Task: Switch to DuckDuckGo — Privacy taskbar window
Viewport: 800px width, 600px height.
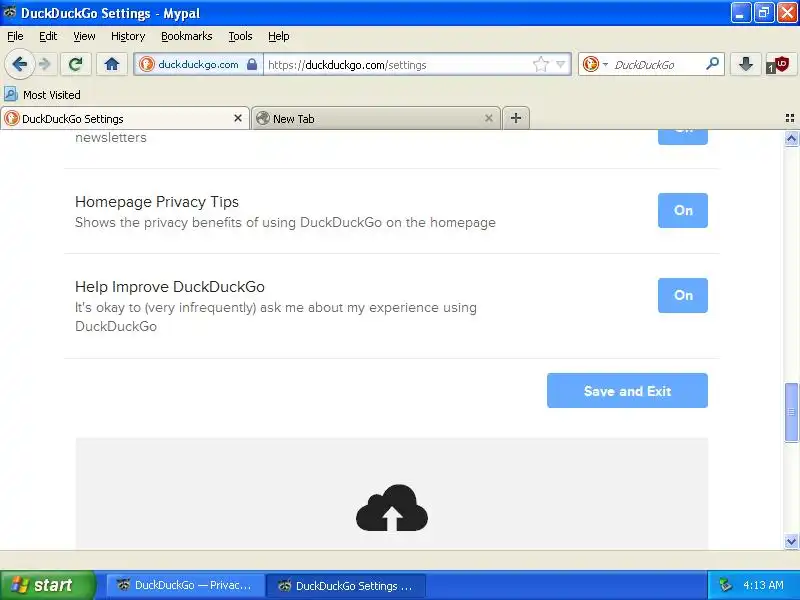Action: pos(185,585)
